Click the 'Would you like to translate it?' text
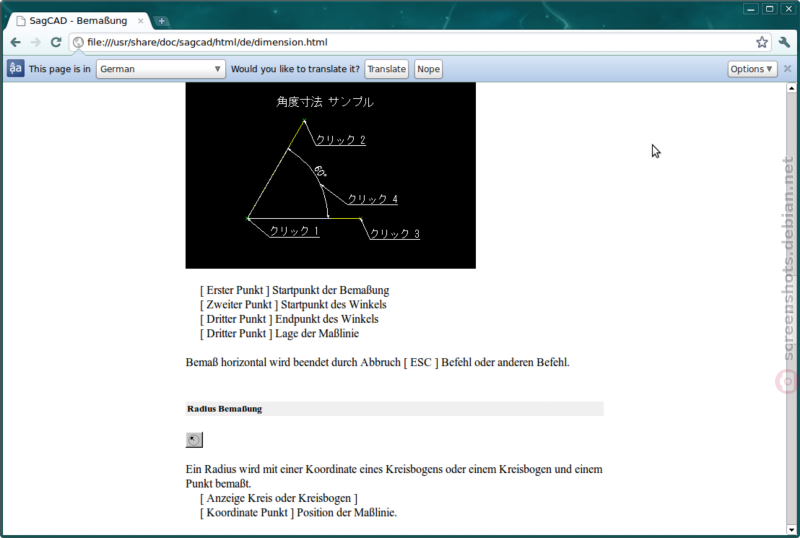The height and width of the screenshot is (538, 800). point(295,69)
